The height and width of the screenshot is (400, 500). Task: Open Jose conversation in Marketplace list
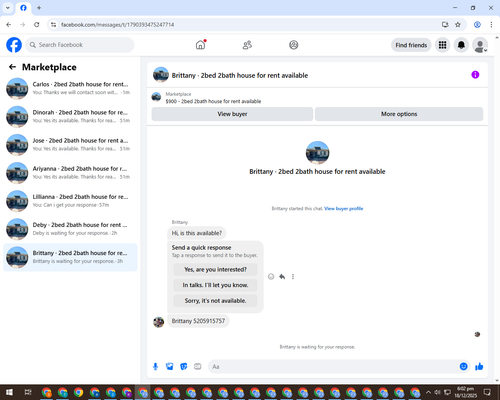70,144
